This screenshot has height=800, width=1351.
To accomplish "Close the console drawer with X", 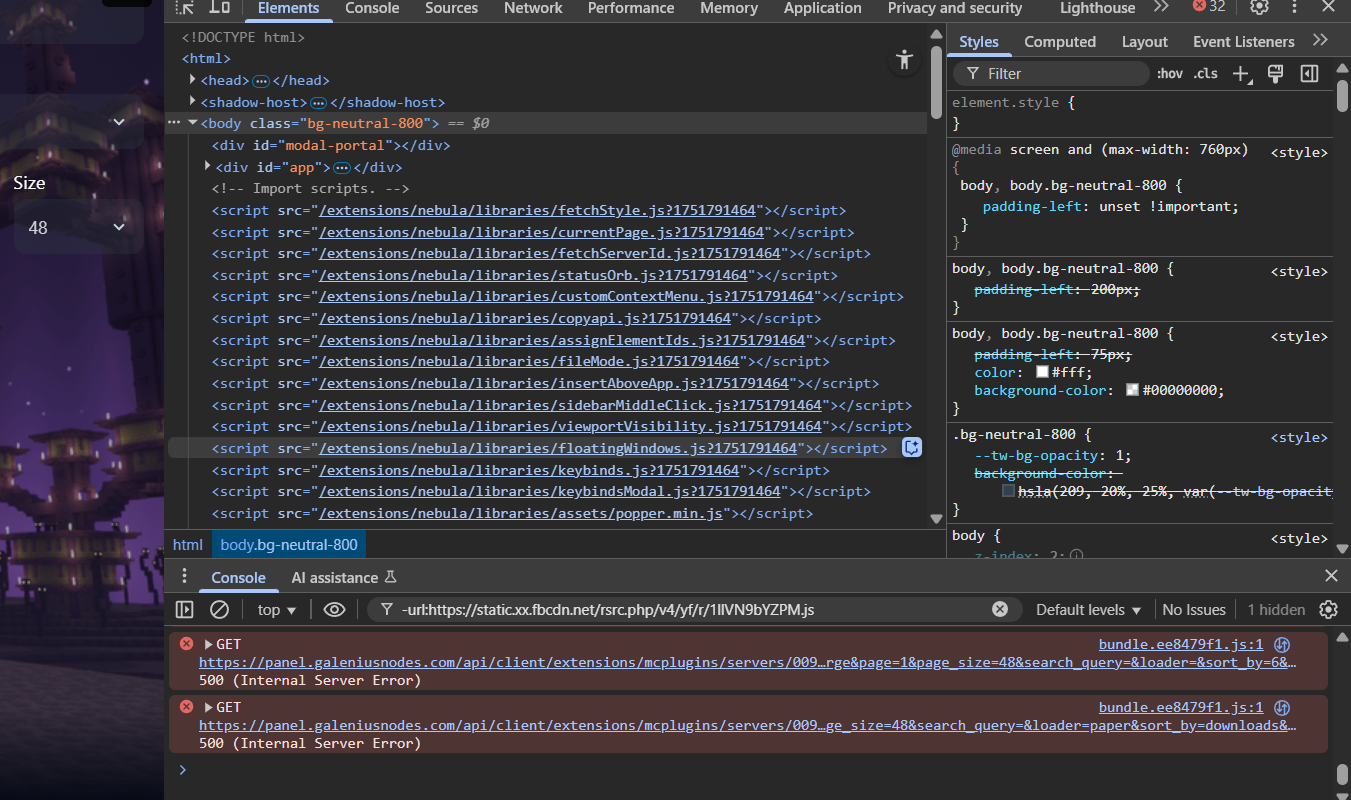I will (x=1331, y=576).
